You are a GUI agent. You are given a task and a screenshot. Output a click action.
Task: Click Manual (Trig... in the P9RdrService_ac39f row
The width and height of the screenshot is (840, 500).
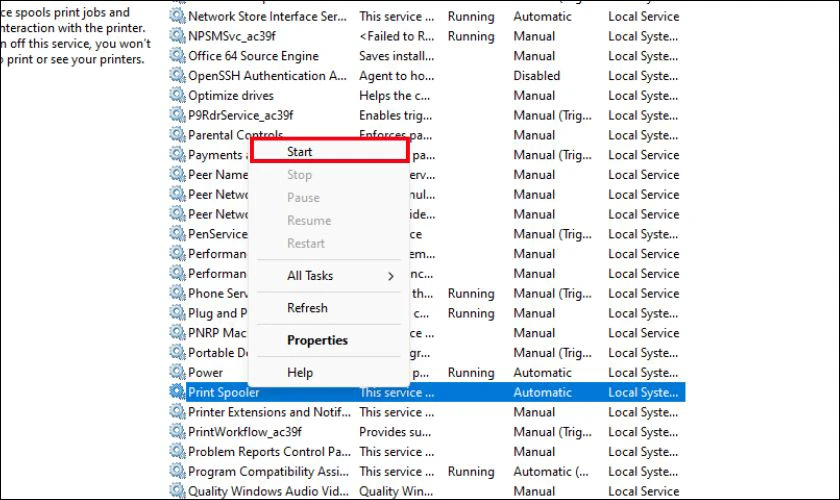coord(552,116)
